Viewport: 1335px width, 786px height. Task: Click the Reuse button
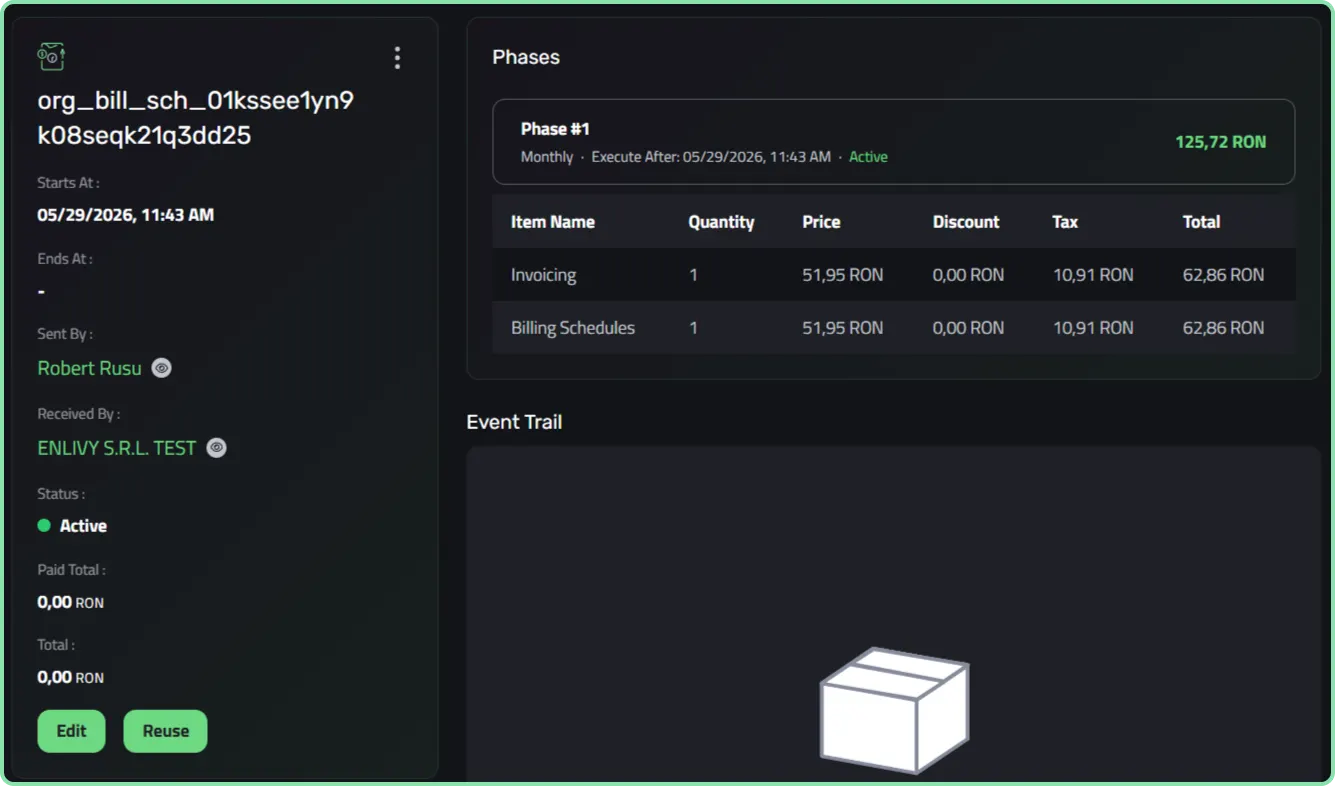(x=165, y=731)
